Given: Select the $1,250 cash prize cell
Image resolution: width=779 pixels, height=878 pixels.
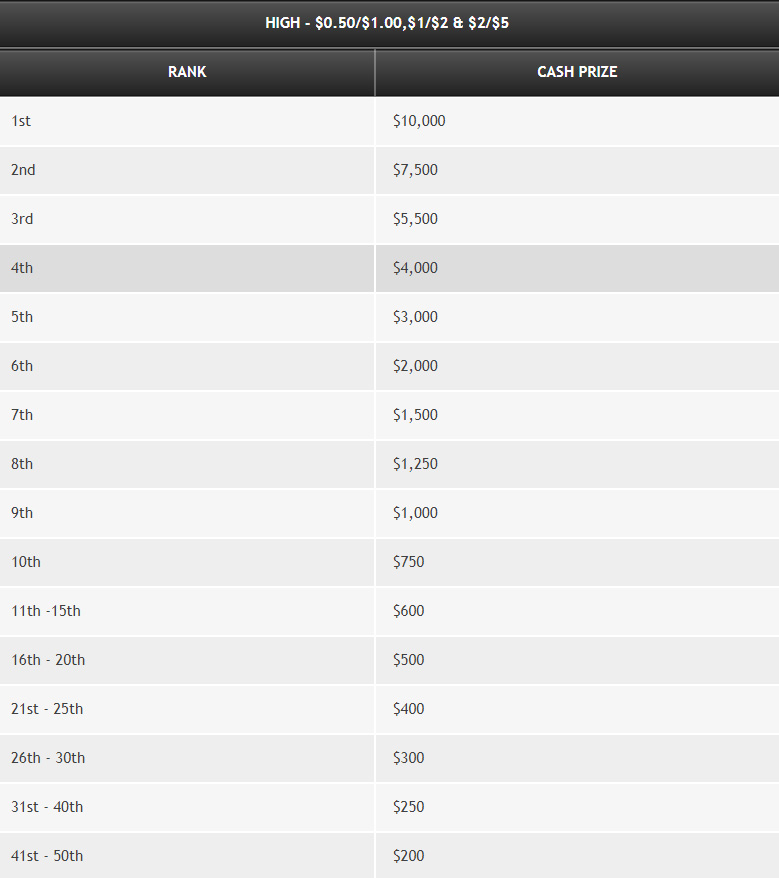Looking at the screenshot, I should pos(577,464).
